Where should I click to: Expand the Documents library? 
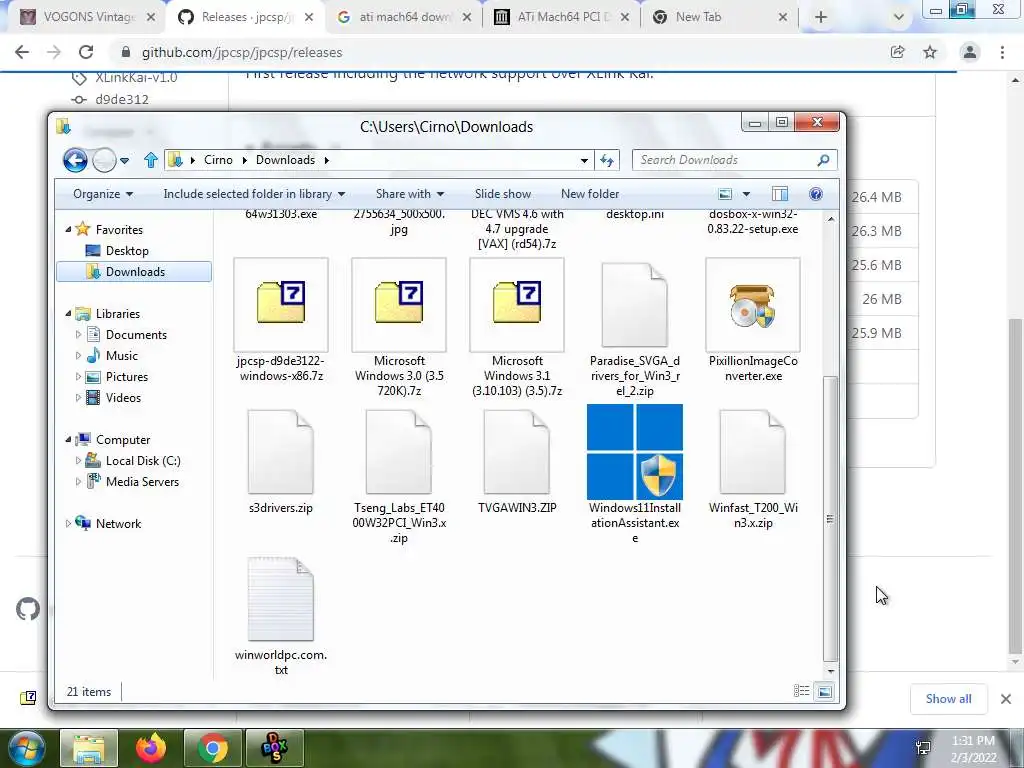coord(78,334)
